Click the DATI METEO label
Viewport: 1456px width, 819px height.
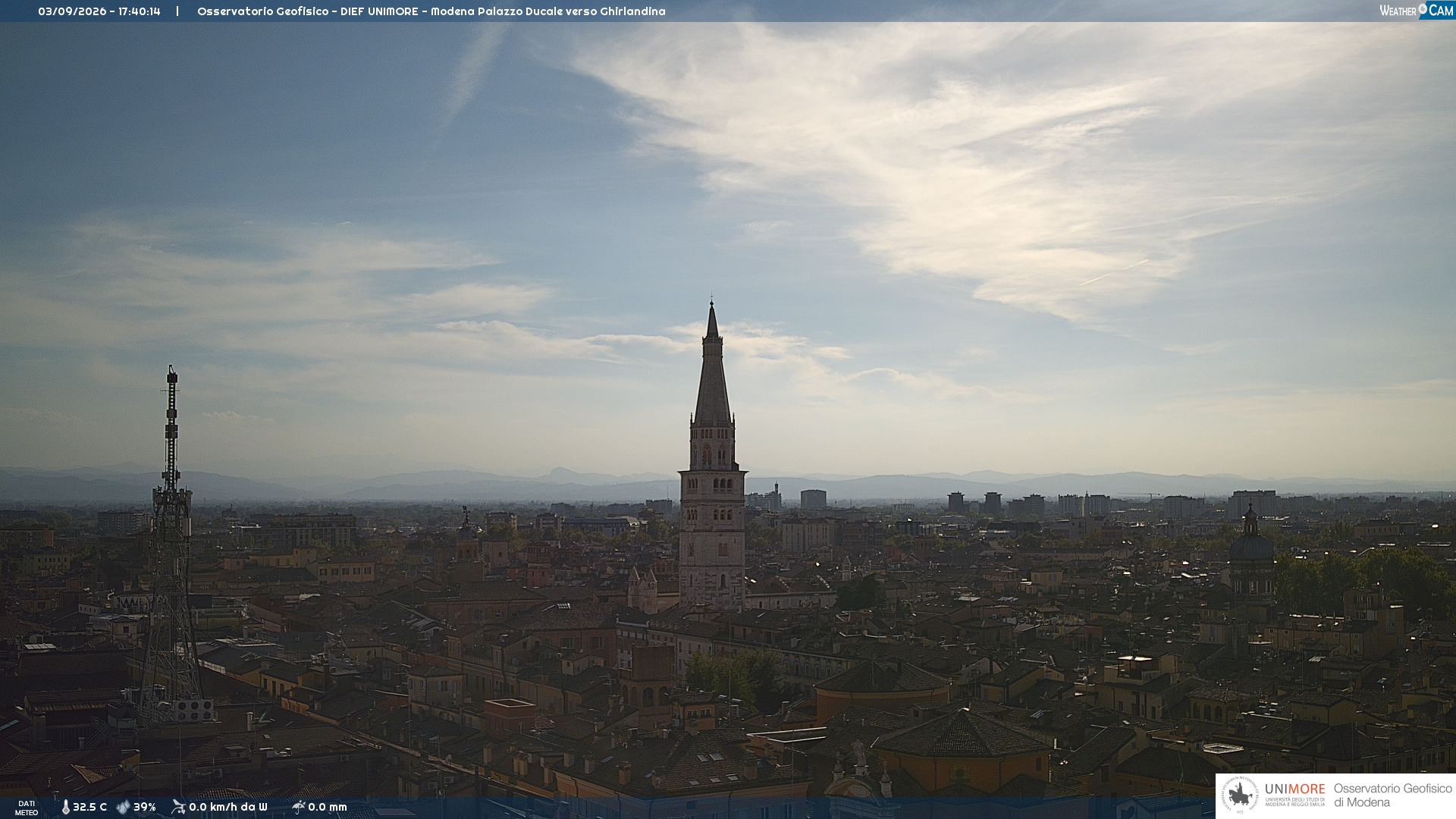27,808
